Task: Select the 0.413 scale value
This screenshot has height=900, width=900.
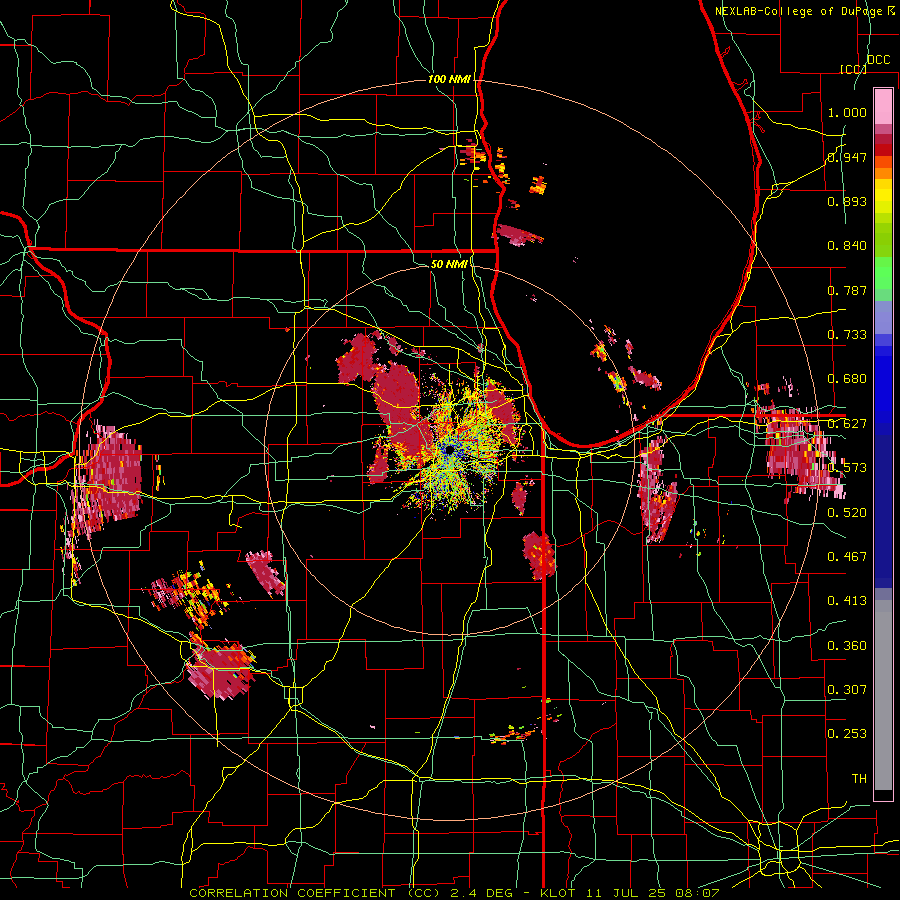Action: [x=847, y=601]
